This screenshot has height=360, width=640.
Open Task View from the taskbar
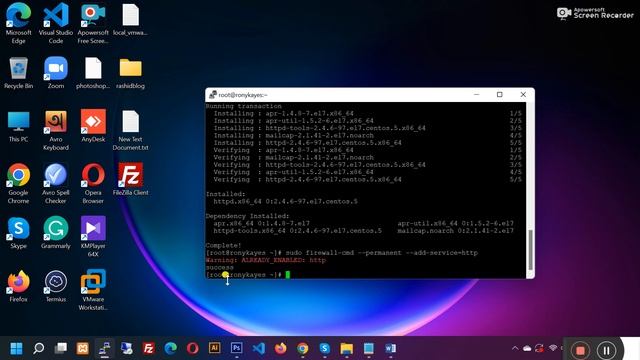point(60,349)
